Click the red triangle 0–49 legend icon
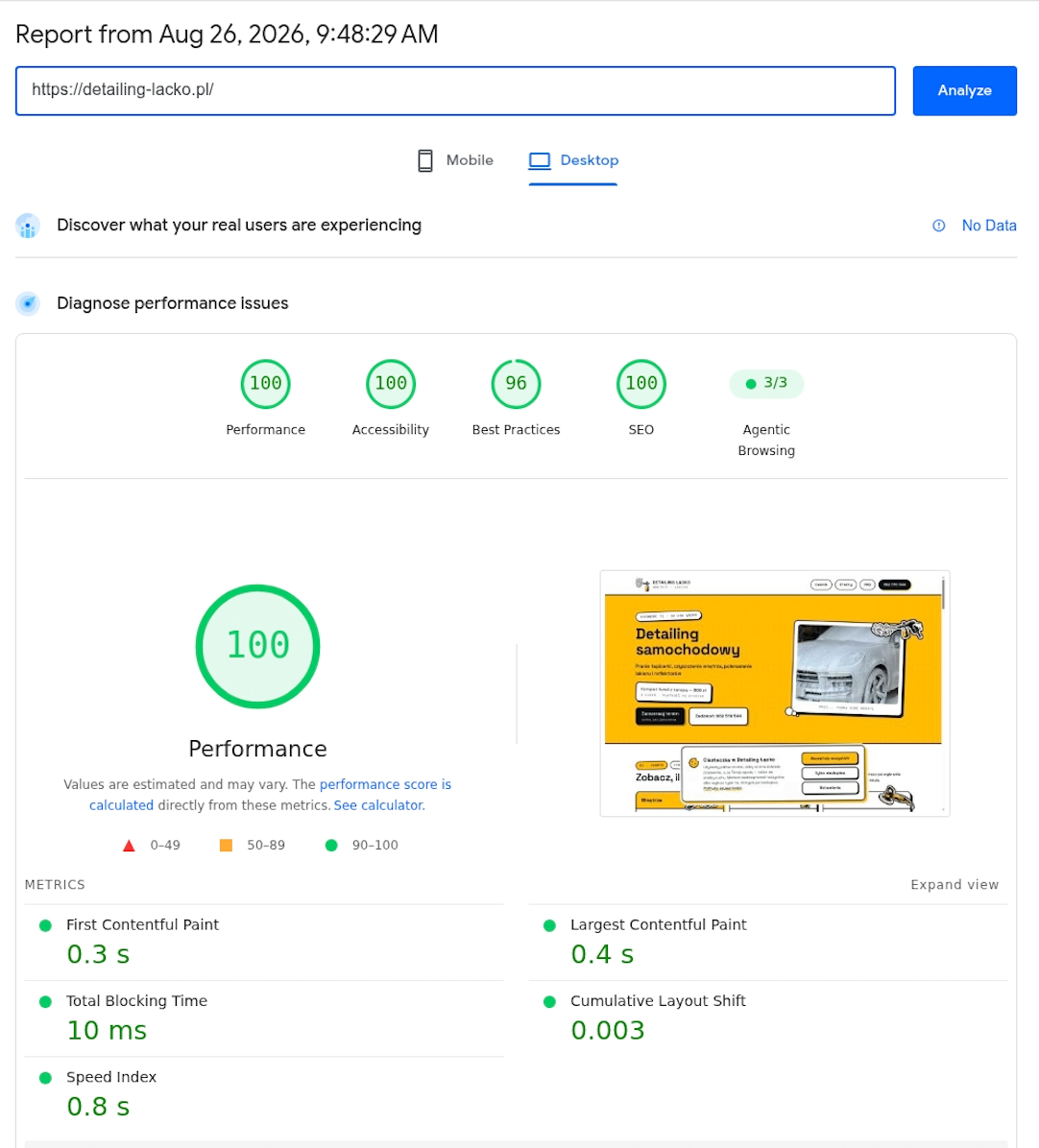This screenshot has height=1148, width=1039. (129, 846)
